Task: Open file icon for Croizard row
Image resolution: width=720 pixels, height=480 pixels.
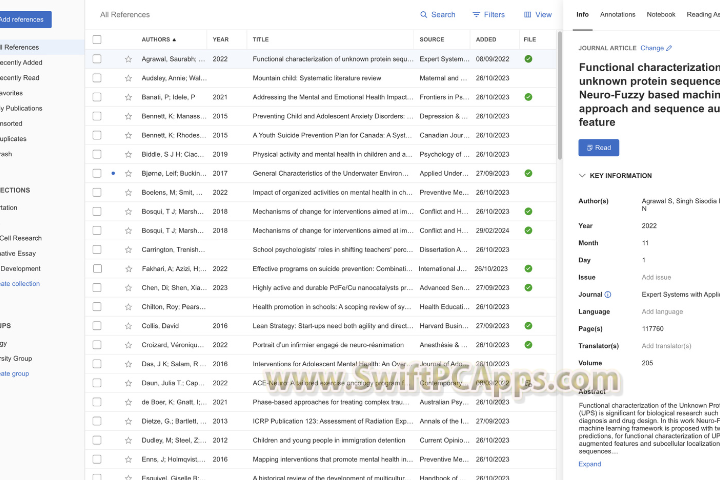Action: [x=529, y=344]
